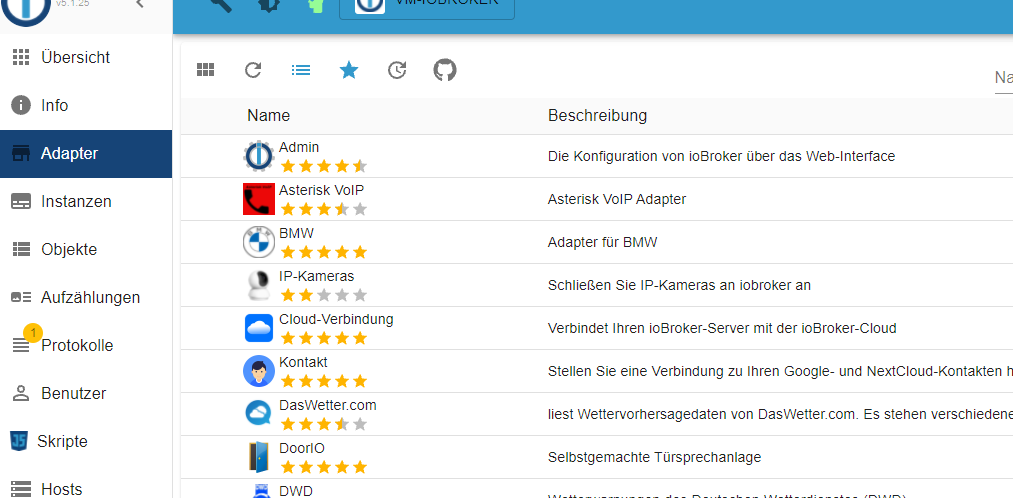The width and height of the screenshot is (1013, 498).
Task: Click the Skripte JS icon
Action: (x=19, y=441)
